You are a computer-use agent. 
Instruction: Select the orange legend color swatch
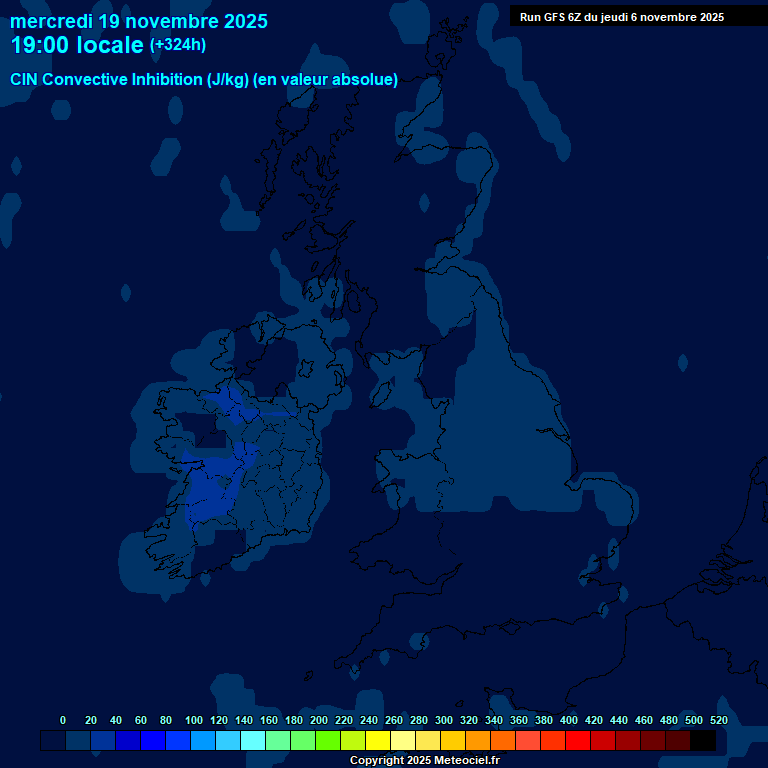click(478, 740)
